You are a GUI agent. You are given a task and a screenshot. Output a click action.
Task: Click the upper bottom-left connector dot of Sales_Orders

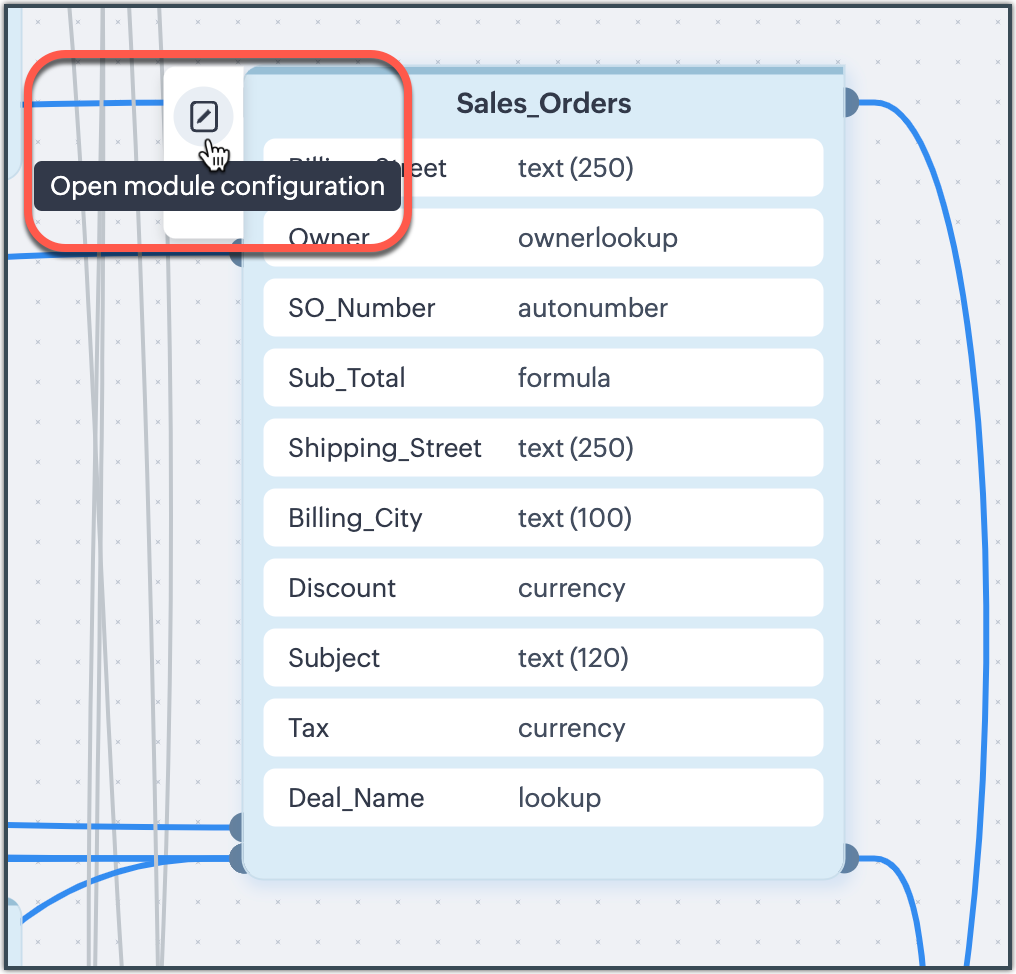coord(238,827)
